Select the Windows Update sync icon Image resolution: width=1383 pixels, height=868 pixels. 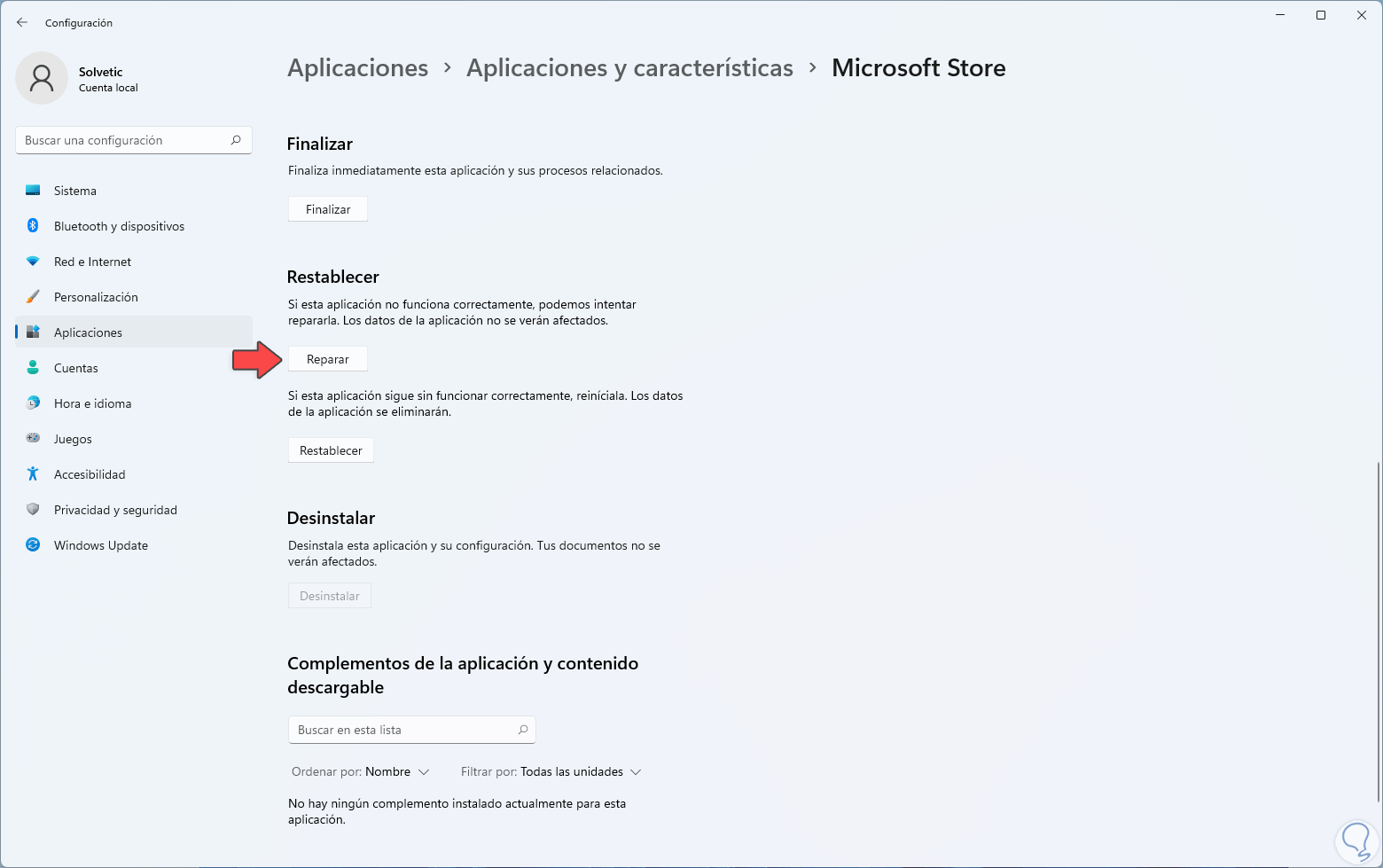33,545
